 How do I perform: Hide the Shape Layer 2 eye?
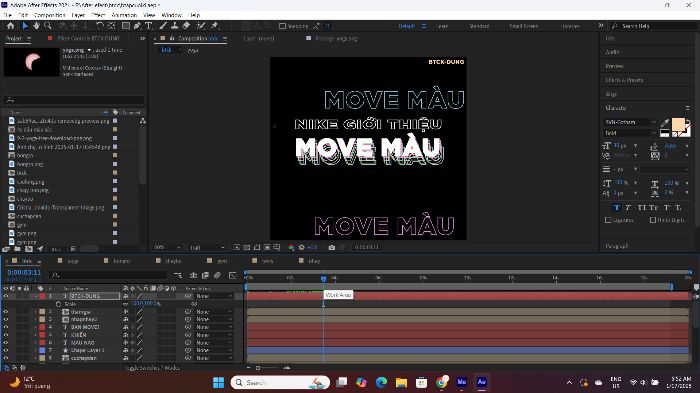(x=6, y=351)
